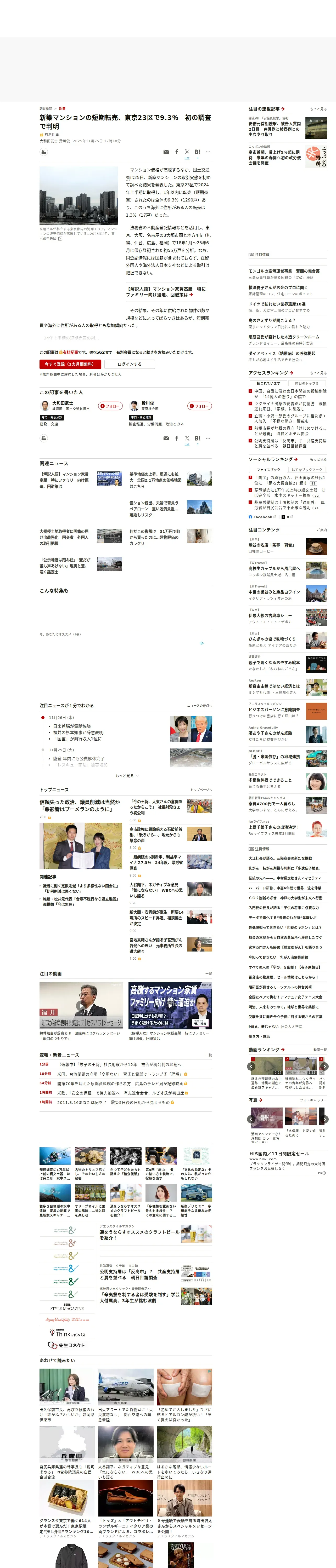Click previous arrow in 写真 carousel

pos(251,1119)
